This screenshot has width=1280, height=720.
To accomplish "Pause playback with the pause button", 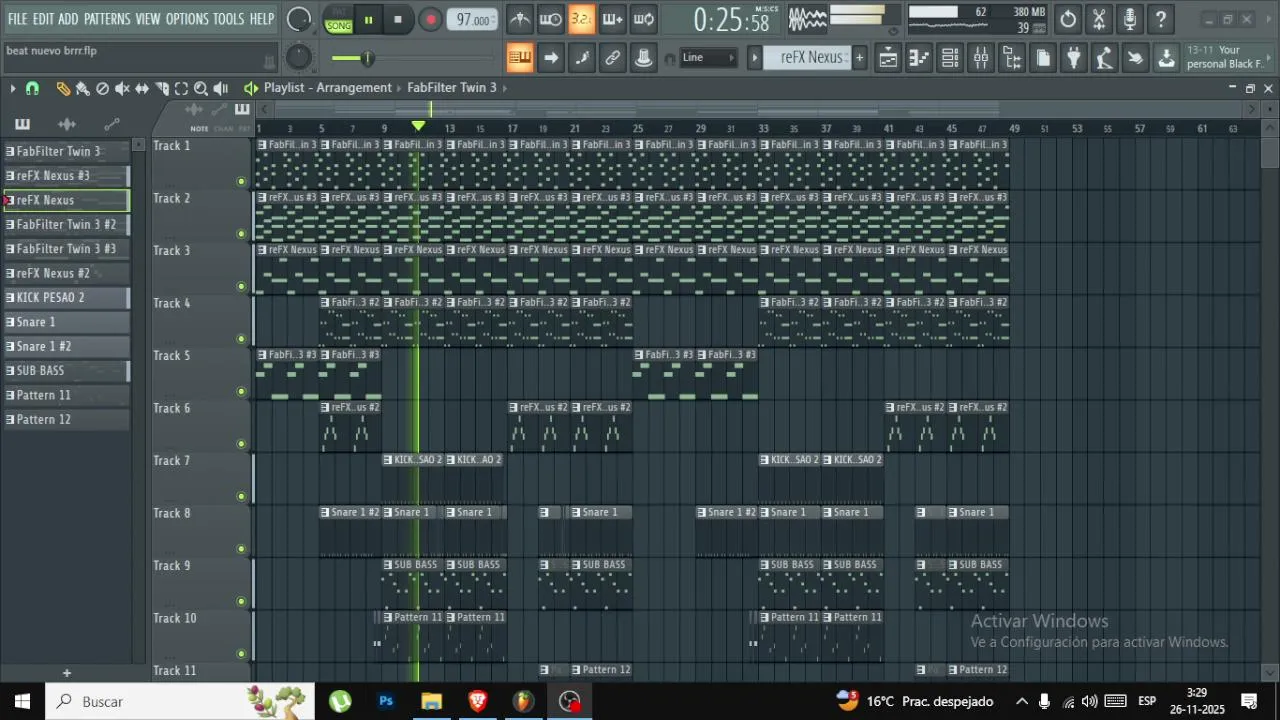I will coord(368,19).
